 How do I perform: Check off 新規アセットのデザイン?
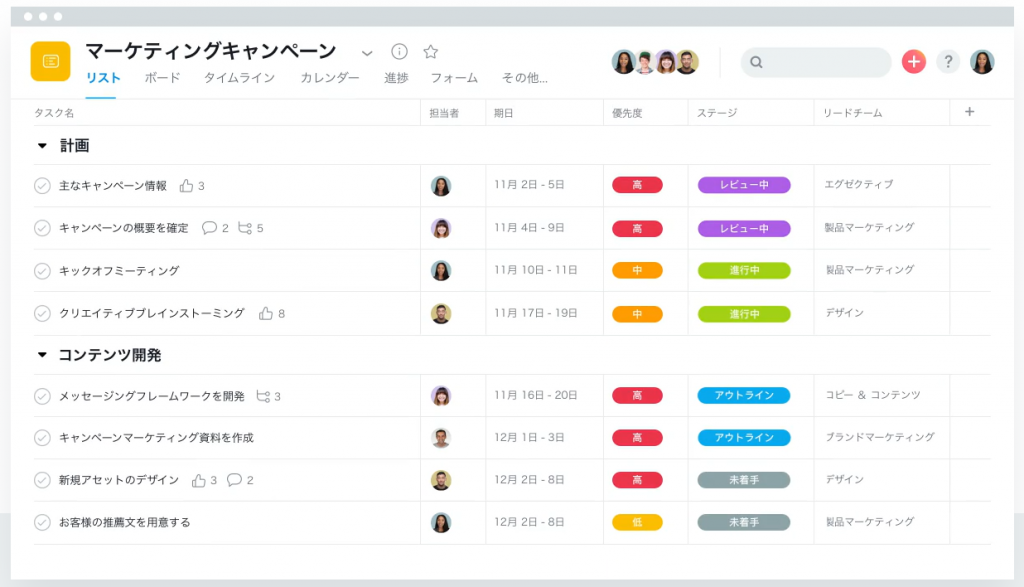tap(42, 481)
